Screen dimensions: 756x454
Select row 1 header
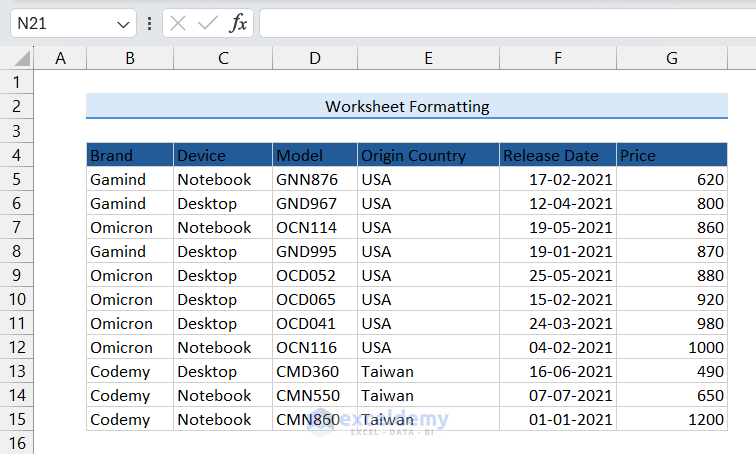pyautogui.click(x=16, y=82)
